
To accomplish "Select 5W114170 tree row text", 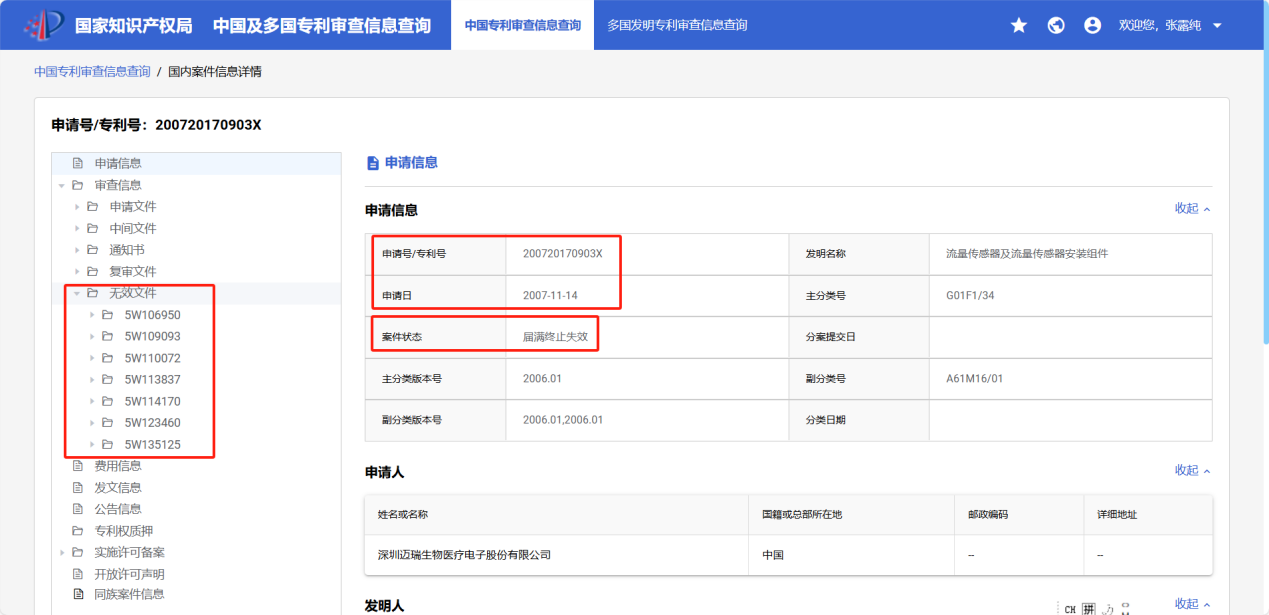I will pyautogui.click(x=153, y=401).
